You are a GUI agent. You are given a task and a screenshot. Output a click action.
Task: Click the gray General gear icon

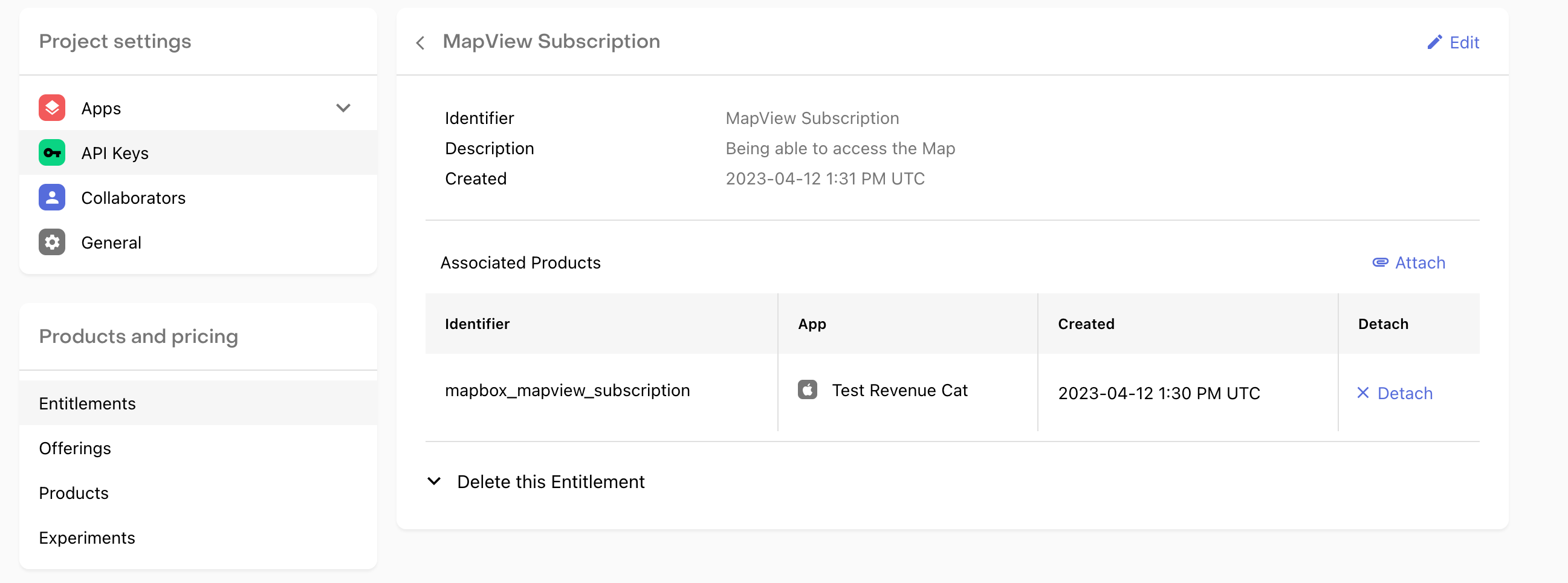(52, 242)
